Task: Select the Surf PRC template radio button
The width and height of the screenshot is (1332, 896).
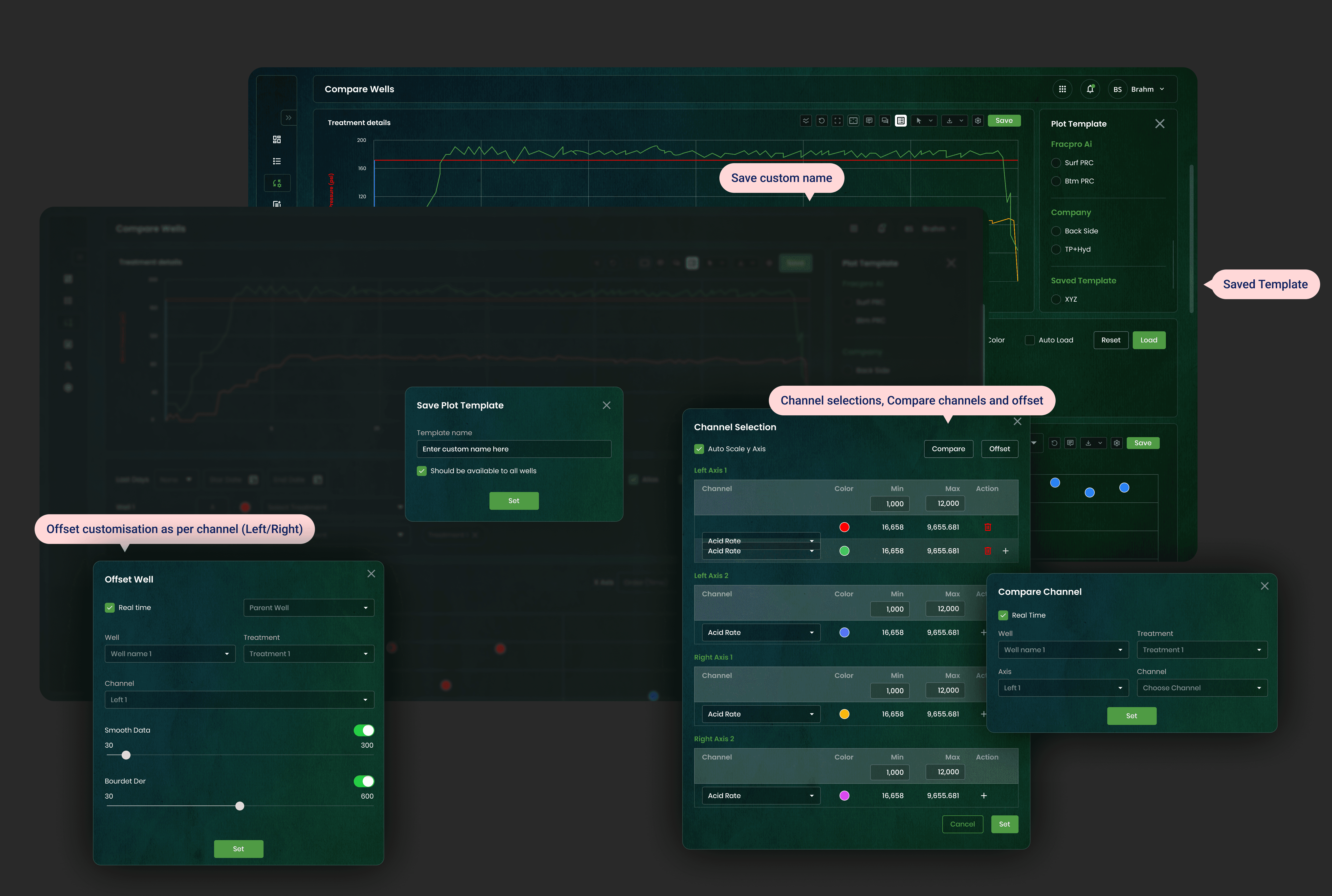Action: (x=1056, y=163)
